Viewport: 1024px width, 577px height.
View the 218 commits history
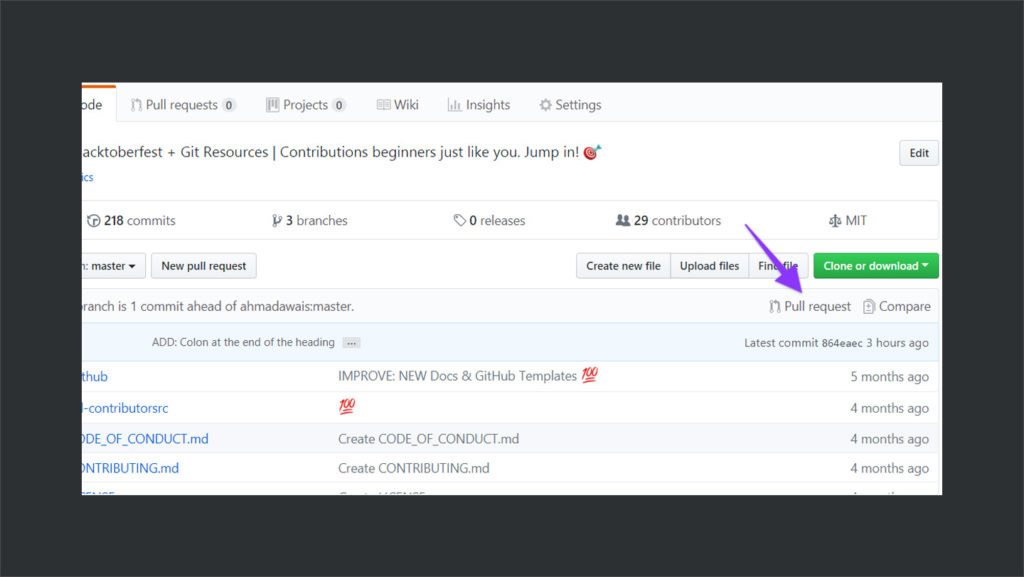click(x=131, y=221)
